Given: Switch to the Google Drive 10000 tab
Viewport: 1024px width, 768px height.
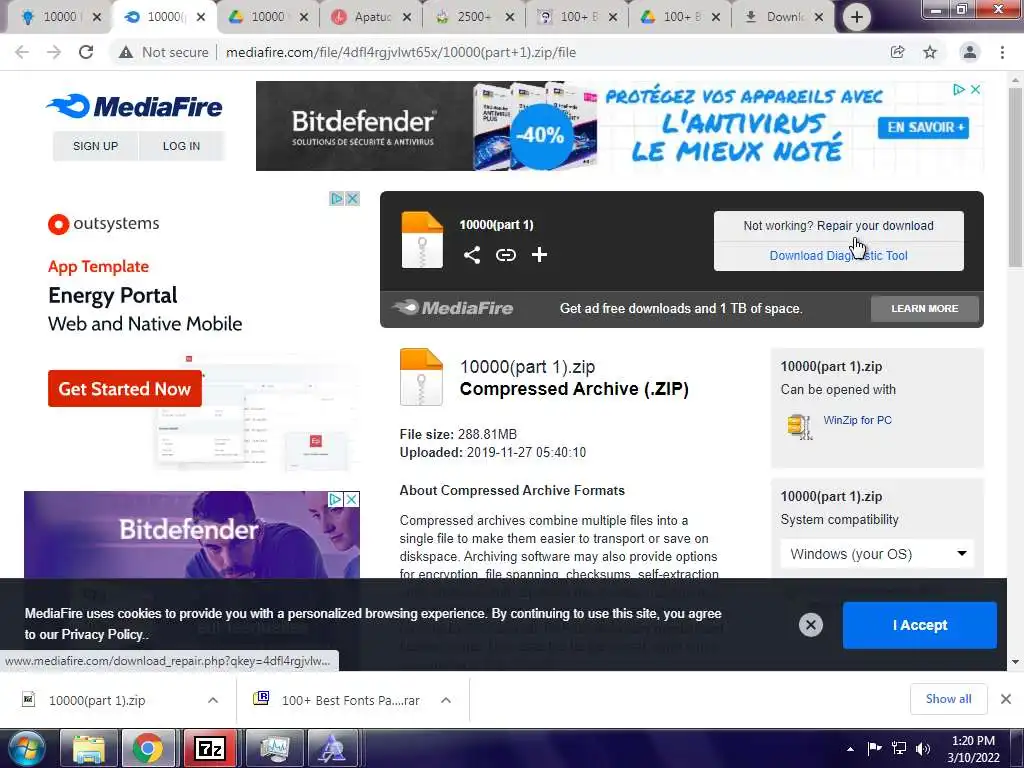Looking at the screenshot, I should click(x=268, y=17).
